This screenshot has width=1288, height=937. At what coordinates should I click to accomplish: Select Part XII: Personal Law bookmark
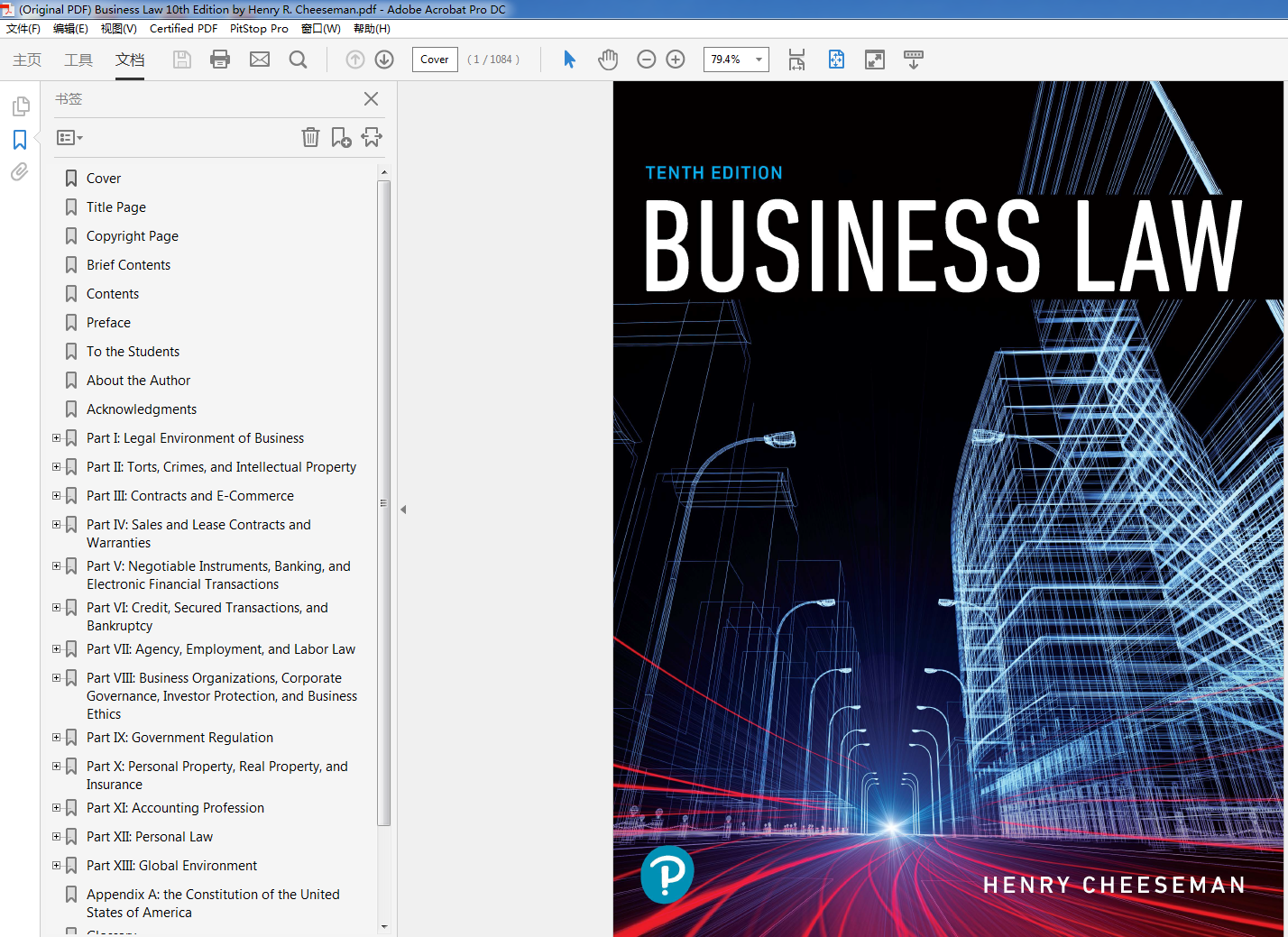pyautogui.click(x=150, y=837)
